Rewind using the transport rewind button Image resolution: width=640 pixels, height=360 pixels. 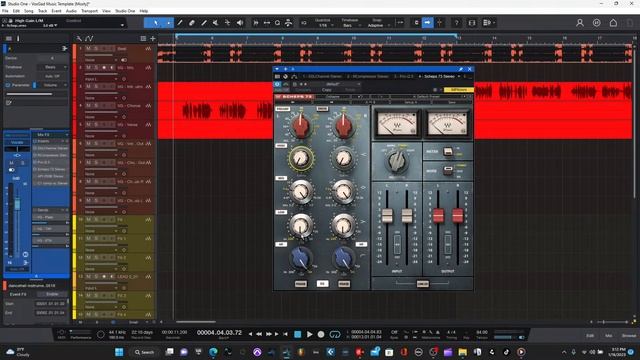[259, 334]
